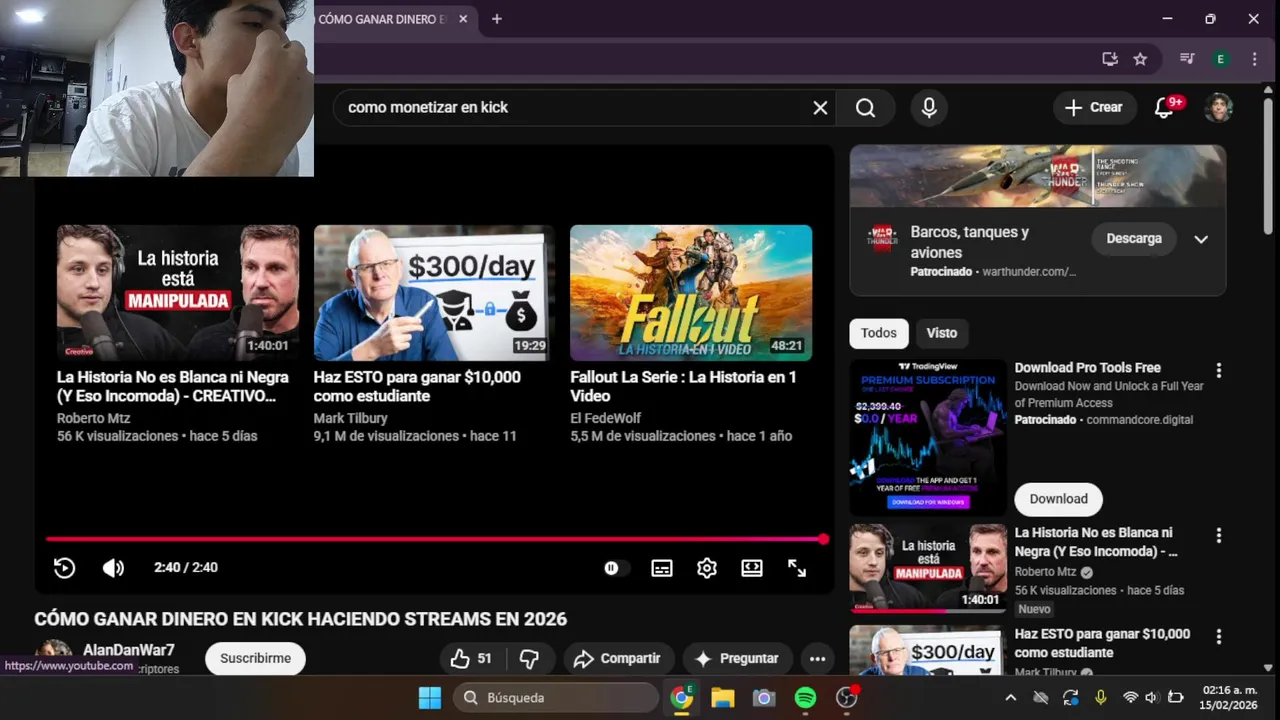Switch to theater mode
This screenshot has width=1280, height=720.
point(752,568)
